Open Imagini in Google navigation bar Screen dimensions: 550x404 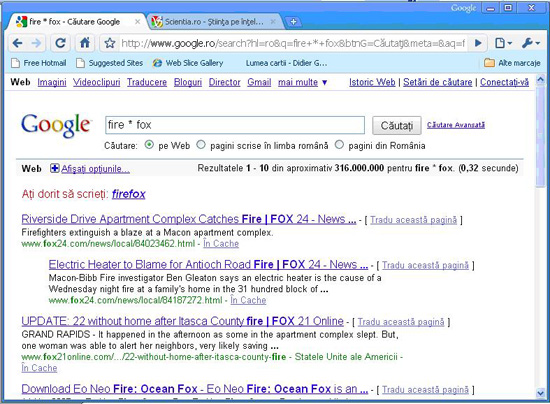(x=52, y=82)
